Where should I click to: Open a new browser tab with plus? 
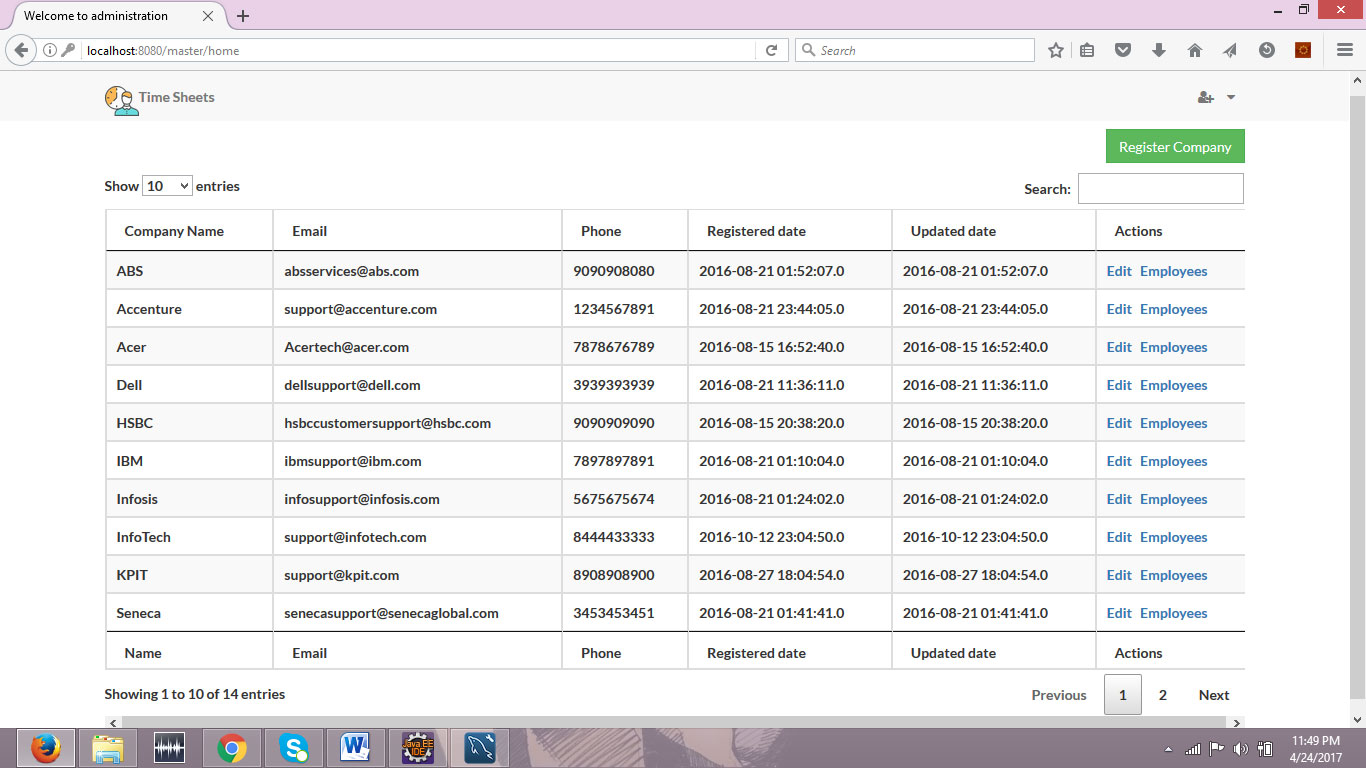coord(243,16)
